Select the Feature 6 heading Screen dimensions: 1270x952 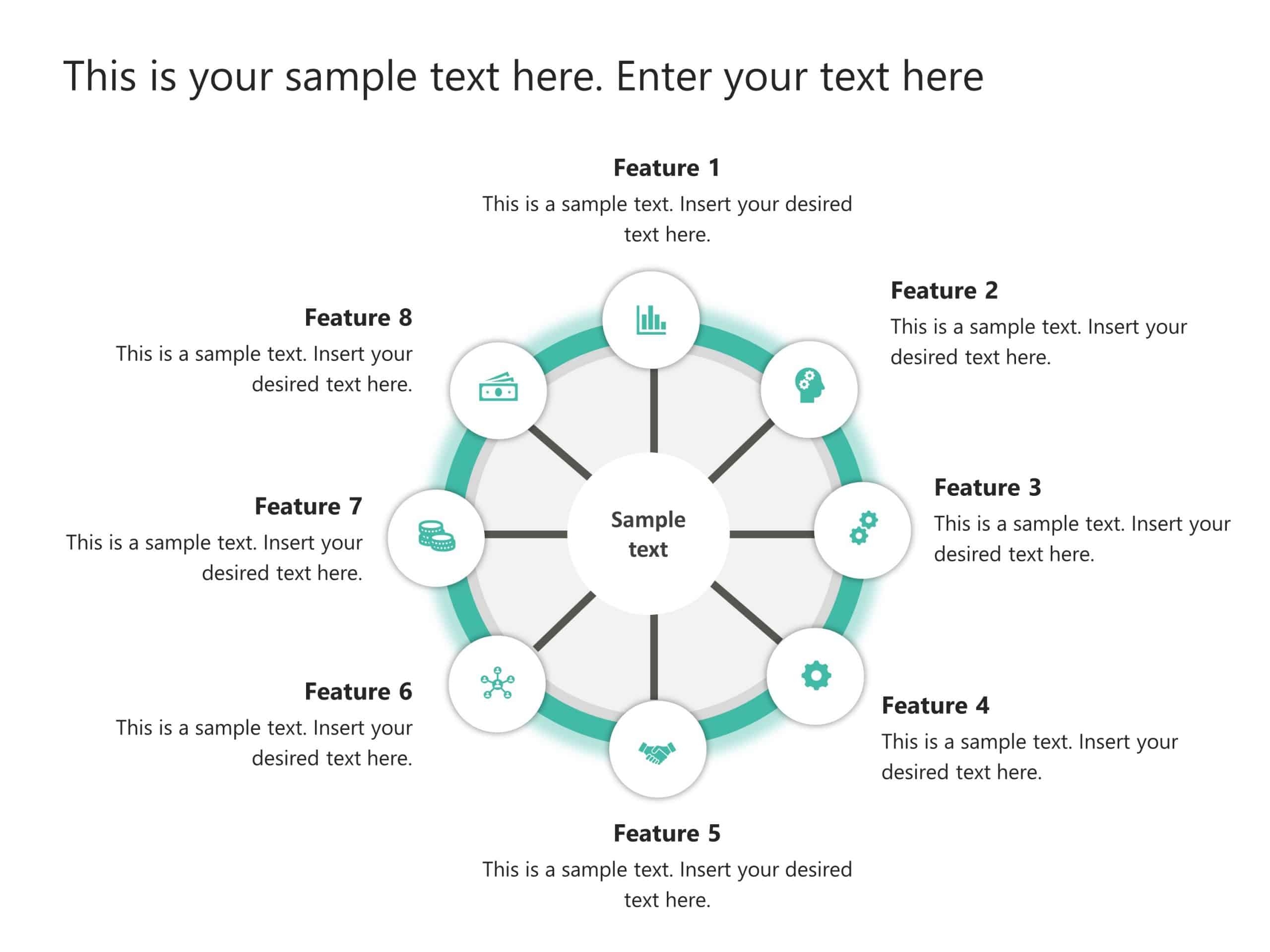tap(358, 692)
